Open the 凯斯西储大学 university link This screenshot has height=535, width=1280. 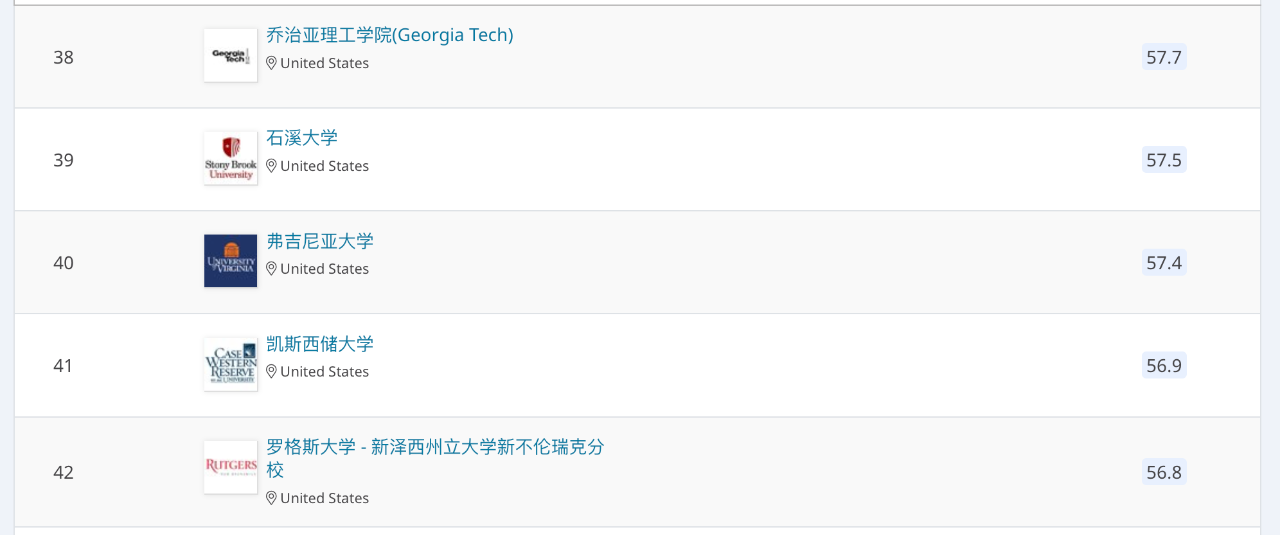(x=320, y=344)
